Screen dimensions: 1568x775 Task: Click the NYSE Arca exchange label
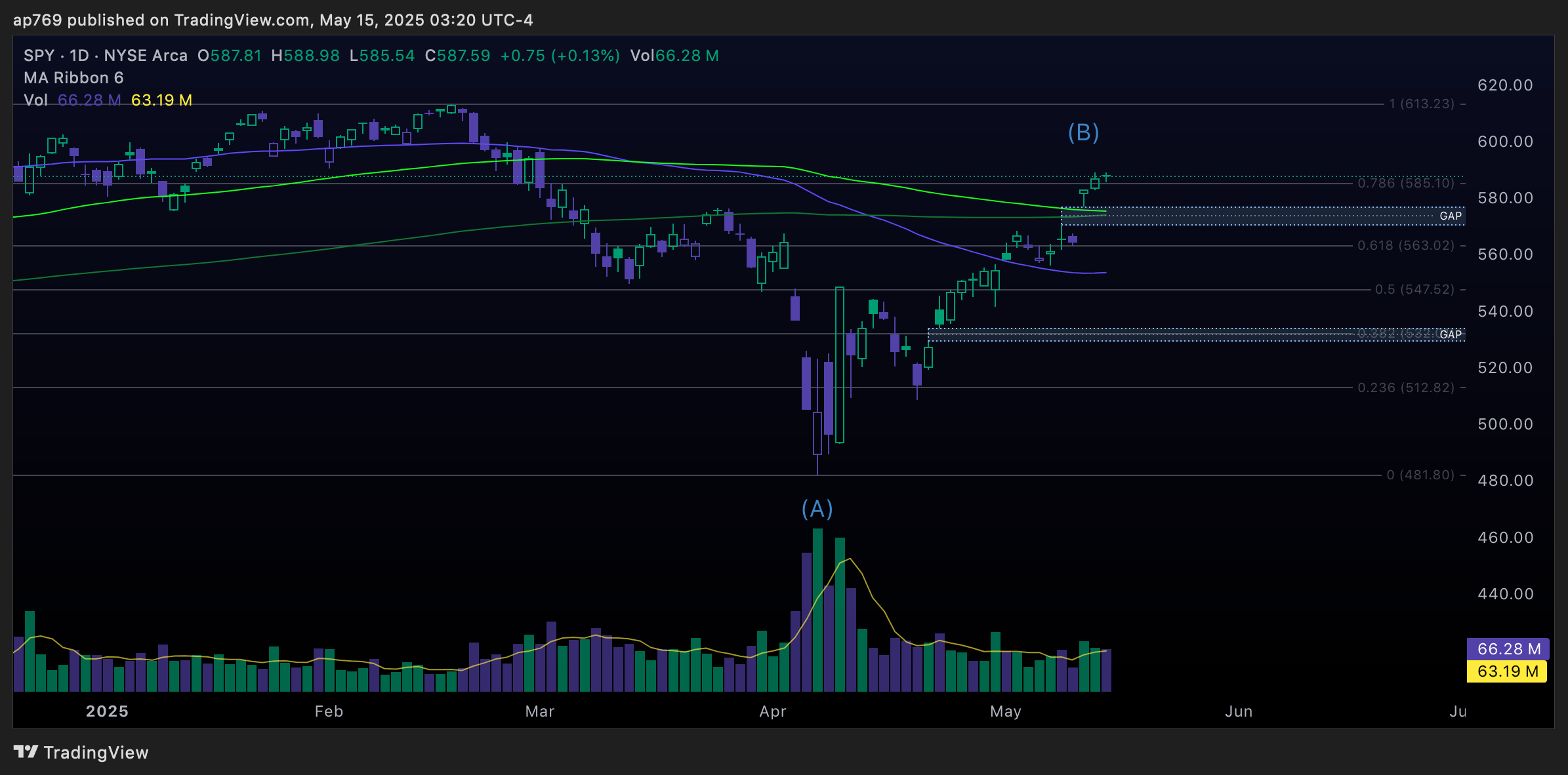click(x=146, y=56)
